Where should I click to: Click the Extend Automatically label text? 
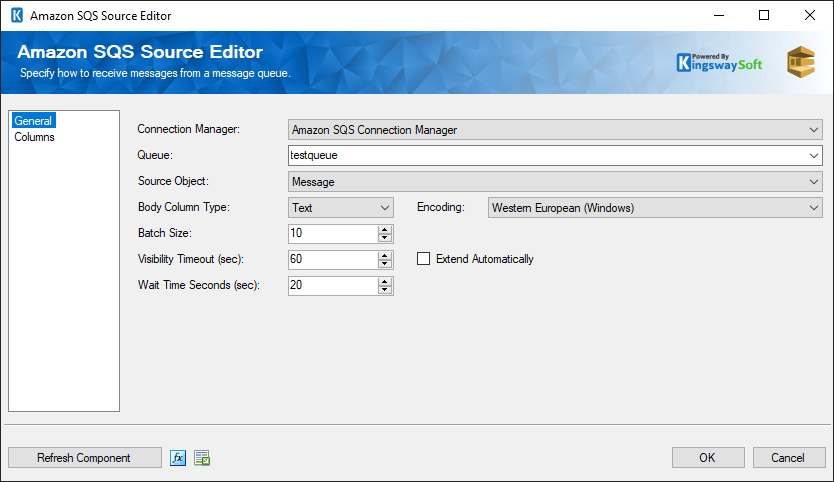[485, 259]
